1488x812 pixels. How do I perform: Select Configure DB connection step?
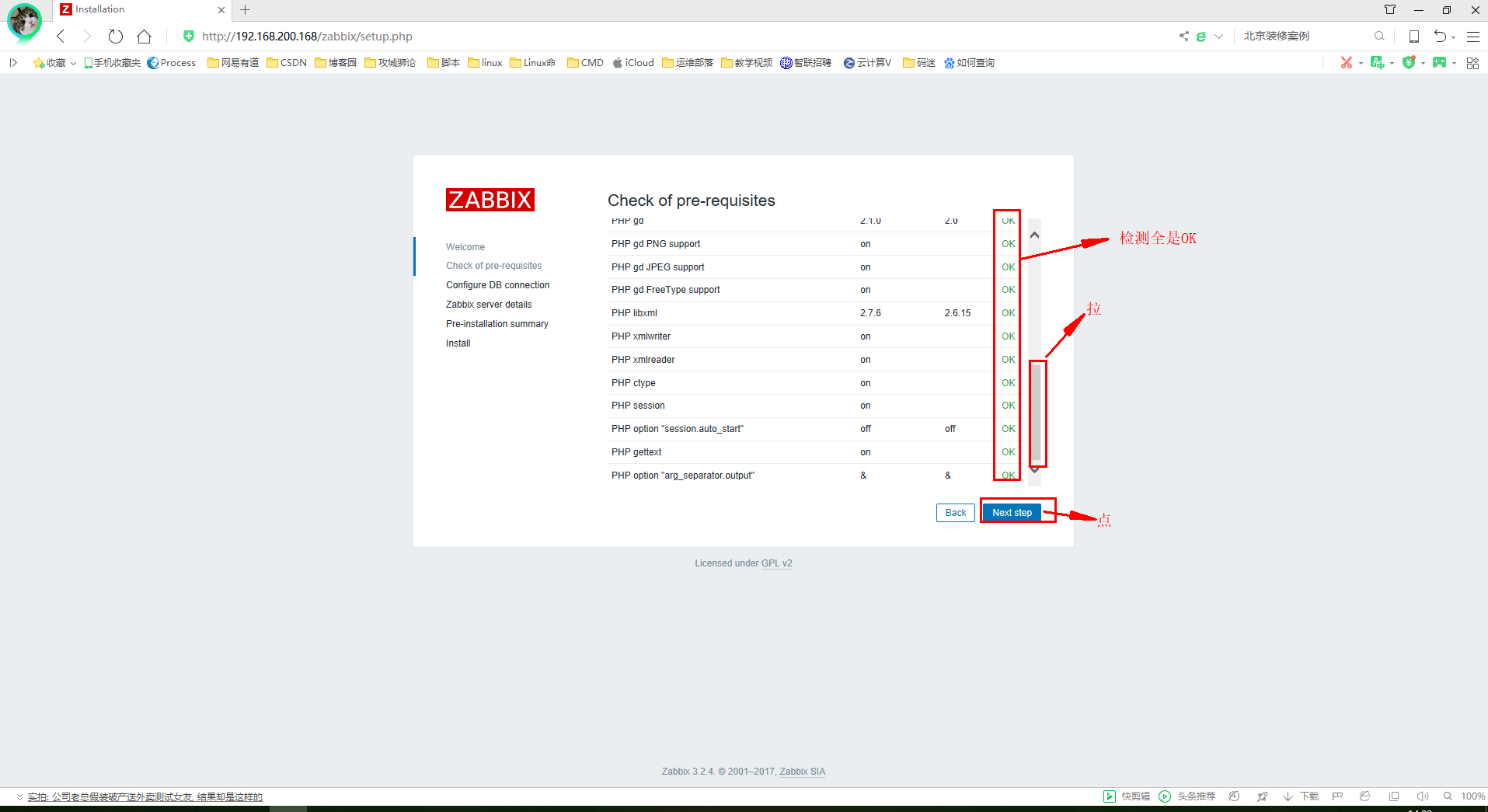[x=497, y=285]
